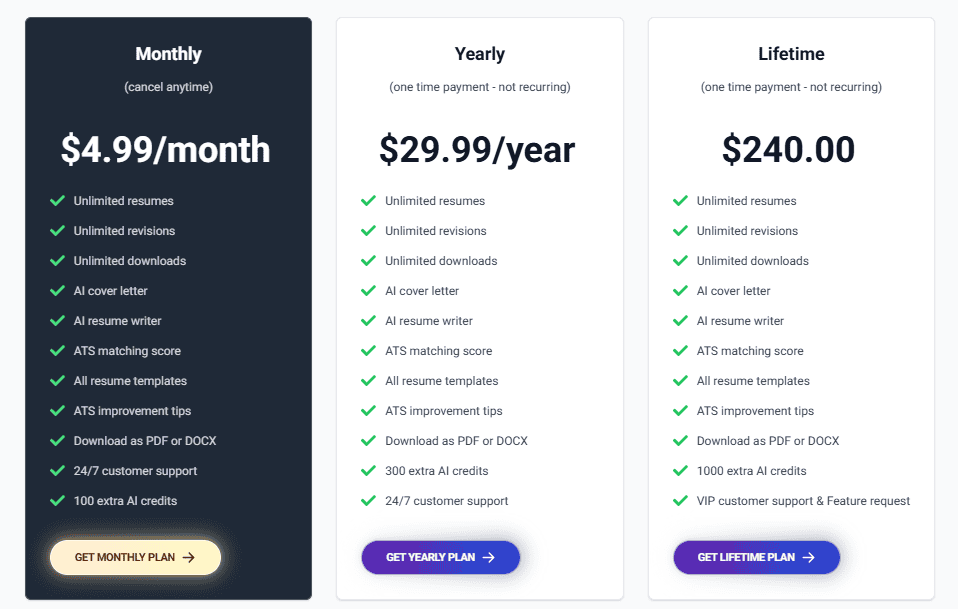Click the checkmark beside Unlimited resumes in Monthly plan
The height and width of the screenshot is (609, 958).
pos(58,200)
